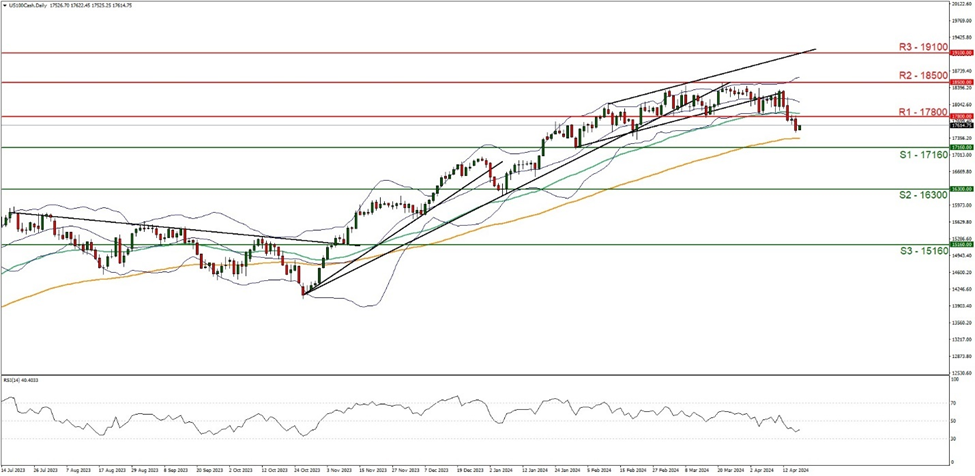The width and height of the screenshot is (975, 476).
Task: Click the 16300.00 green price tag on axis
Action: coord(961,189)
